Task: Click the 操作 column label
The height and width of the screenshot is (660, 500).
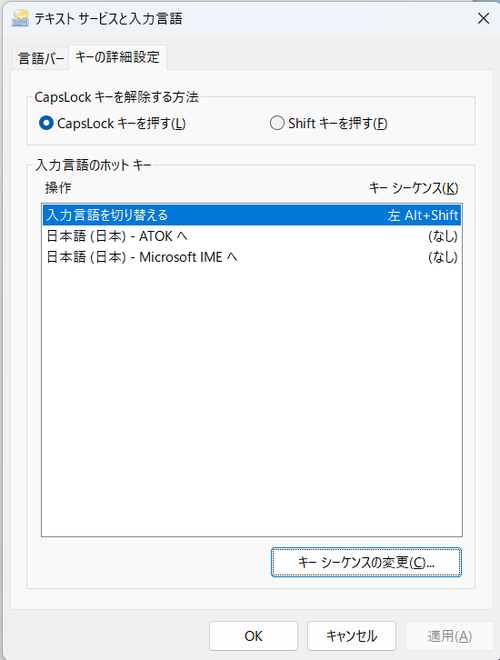Action: point(58,188)
